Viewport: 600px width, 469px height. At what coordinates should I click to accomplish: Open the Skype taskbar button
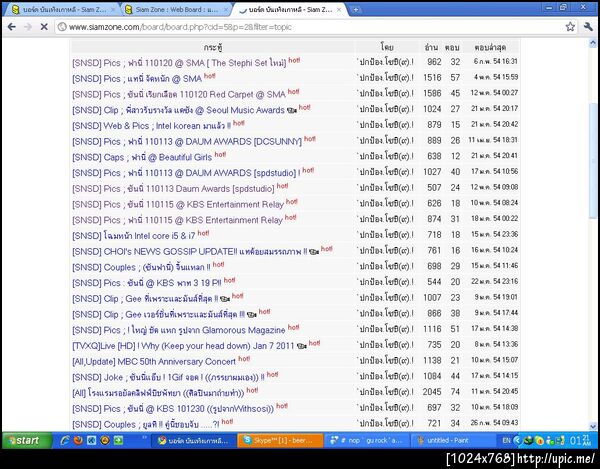pos(280,440)
